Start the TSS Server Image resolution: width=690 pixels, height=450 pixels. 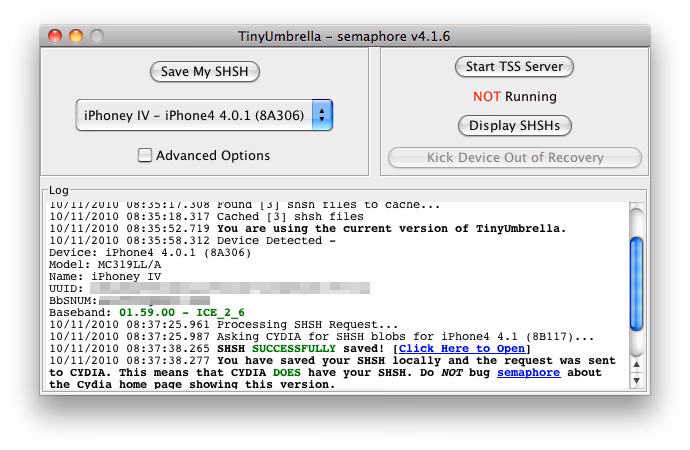pyautogui.click(x=514, y=66)
